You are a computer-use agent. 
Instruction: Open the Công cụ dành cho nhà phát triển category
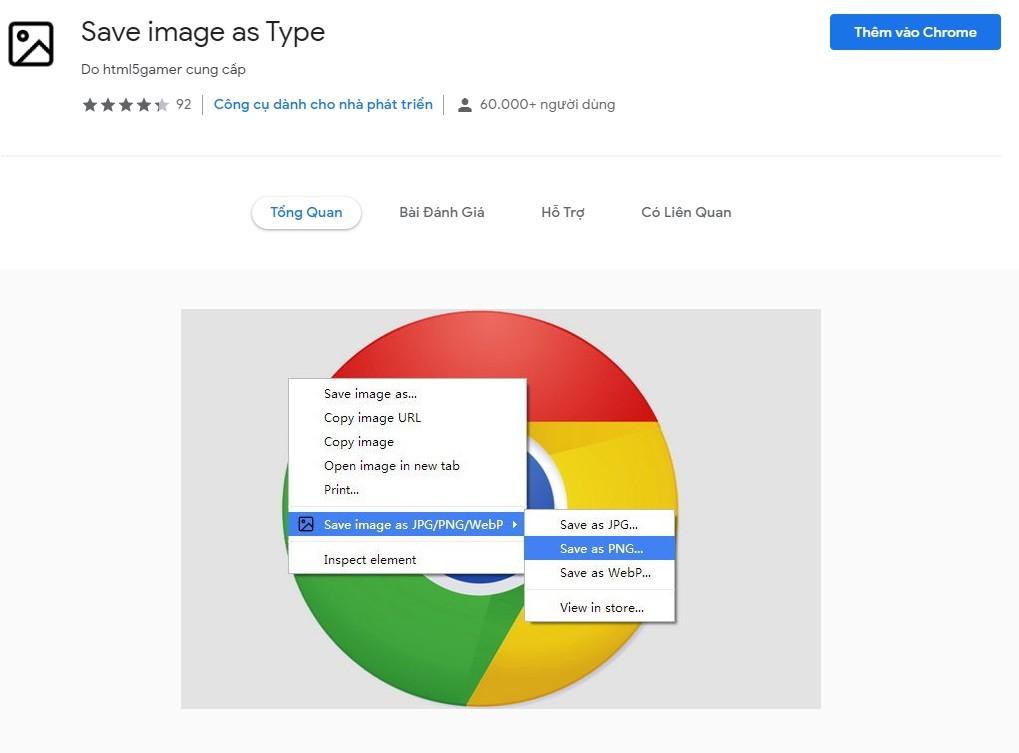[x=323, y=104]
